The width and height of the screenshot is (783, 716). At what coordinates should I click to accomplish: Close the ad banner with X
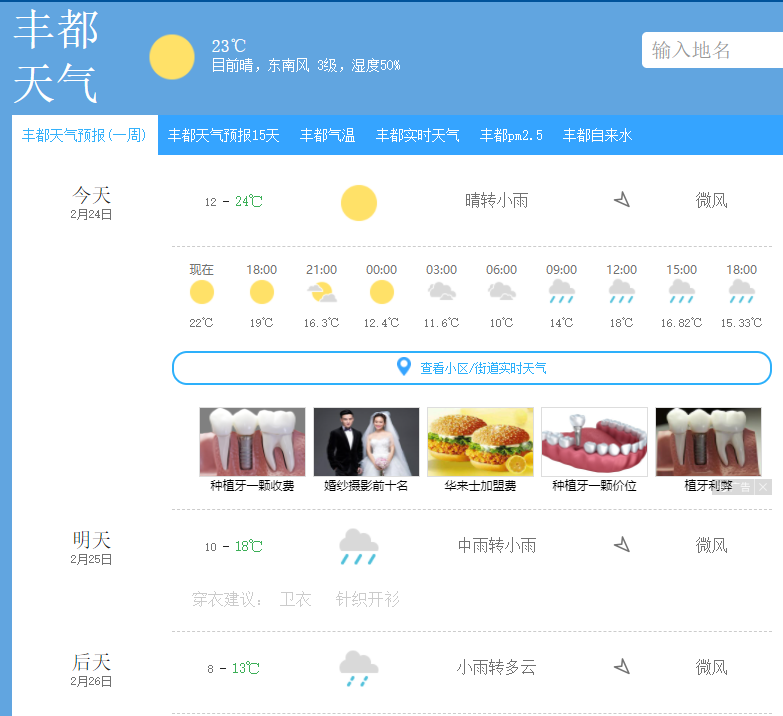[763, 487]
